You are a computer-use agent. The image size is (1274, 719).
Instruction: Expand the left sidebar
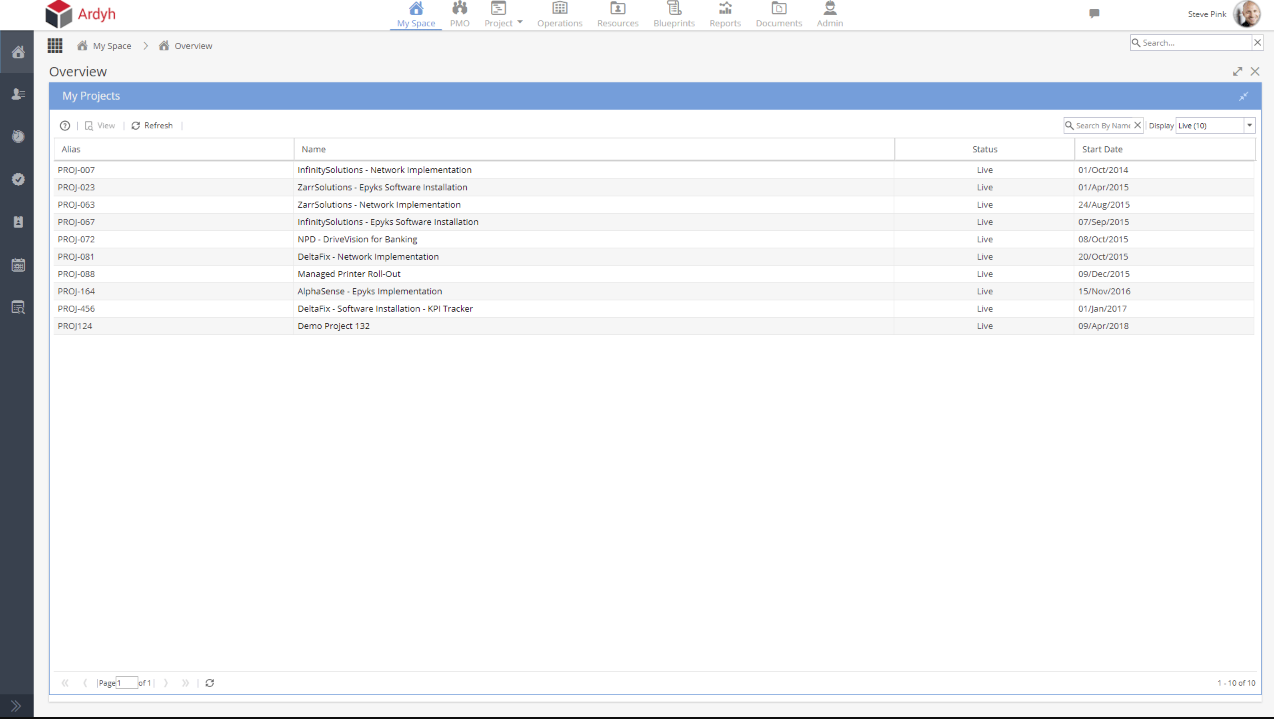click(16, 706)
